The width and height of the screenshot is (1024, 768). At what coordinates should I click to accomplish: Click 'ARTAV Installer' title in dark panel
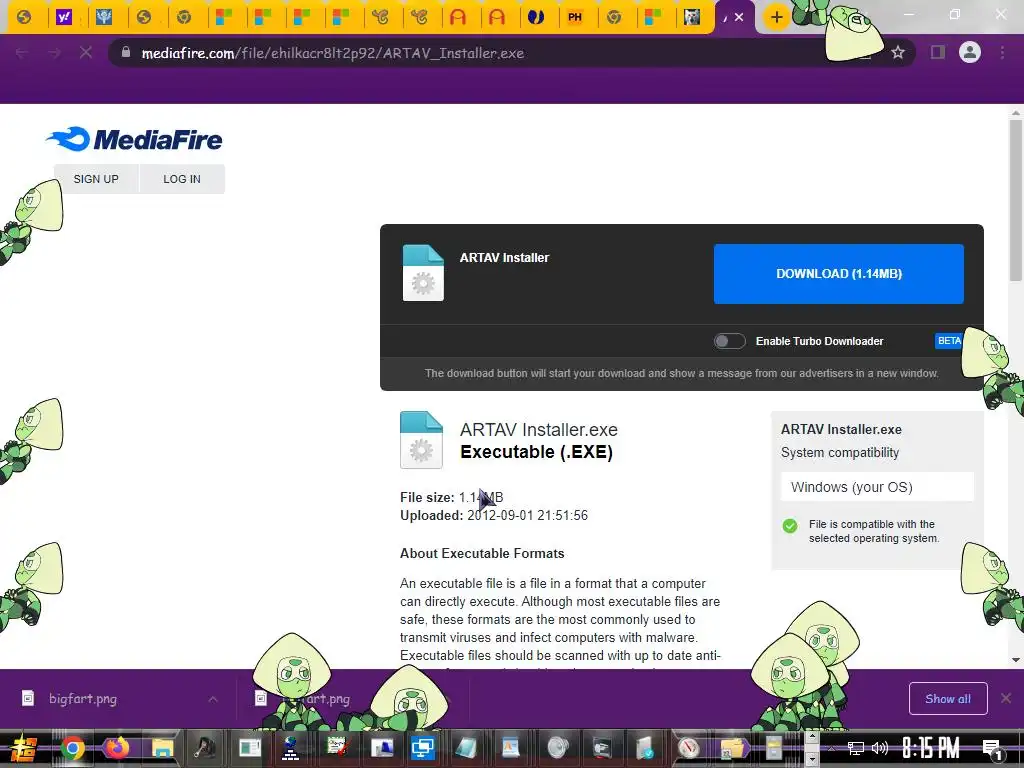coord(504,257)
